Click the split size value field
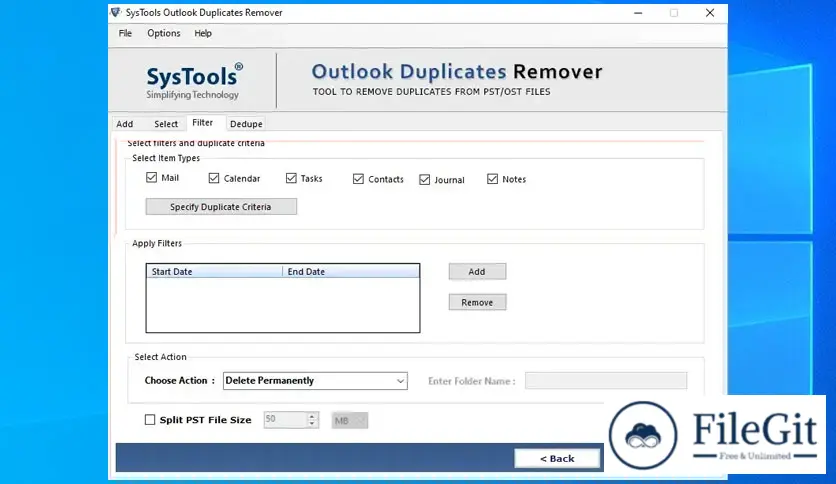The image size is (836, 484). [285, 420]
